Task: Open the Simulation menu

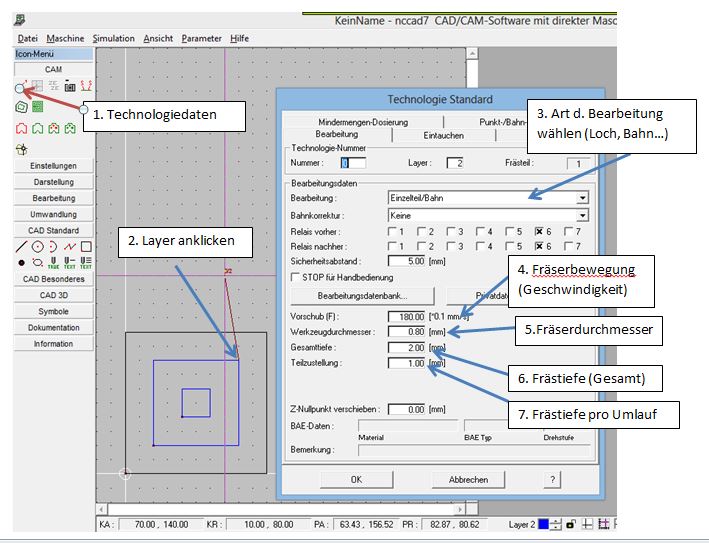Action: coord(113,38)
